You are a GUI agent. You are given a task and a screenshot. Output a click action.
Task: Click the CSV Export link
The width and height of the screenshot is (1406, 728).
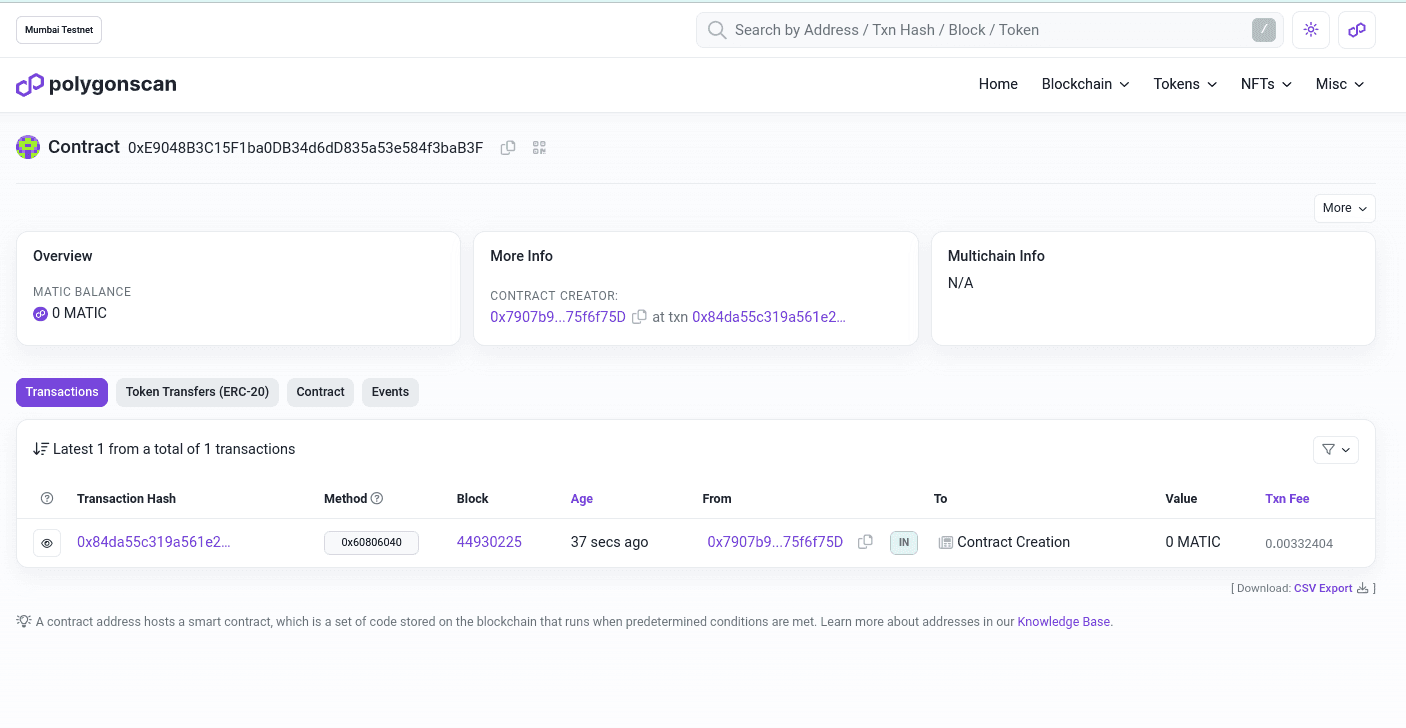click(1323, 588)
